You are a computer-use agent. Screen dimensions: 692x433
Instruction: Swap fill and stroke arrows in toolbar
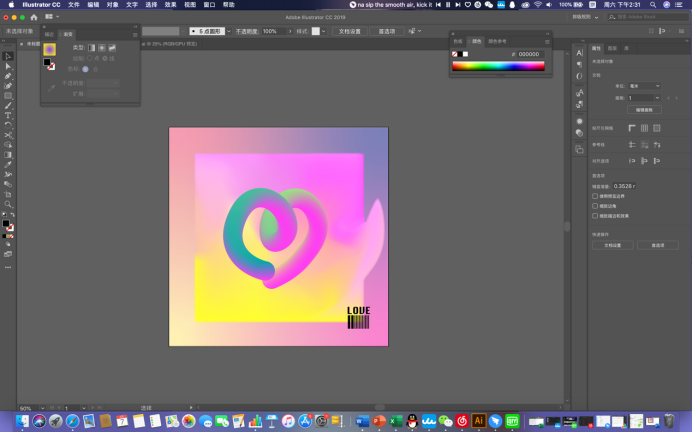coord(12,215)
